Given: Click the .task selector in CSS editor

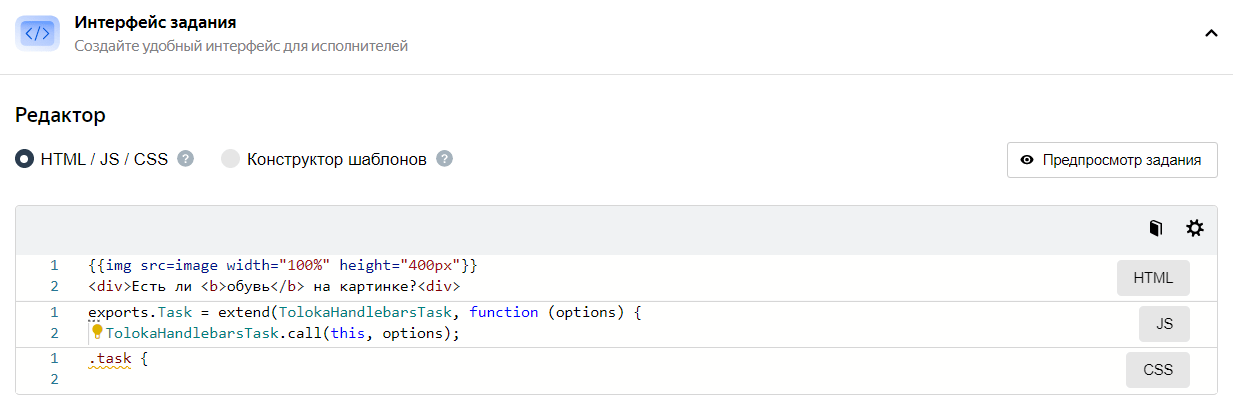Looking at the screenshot, I should click(108, 358).
